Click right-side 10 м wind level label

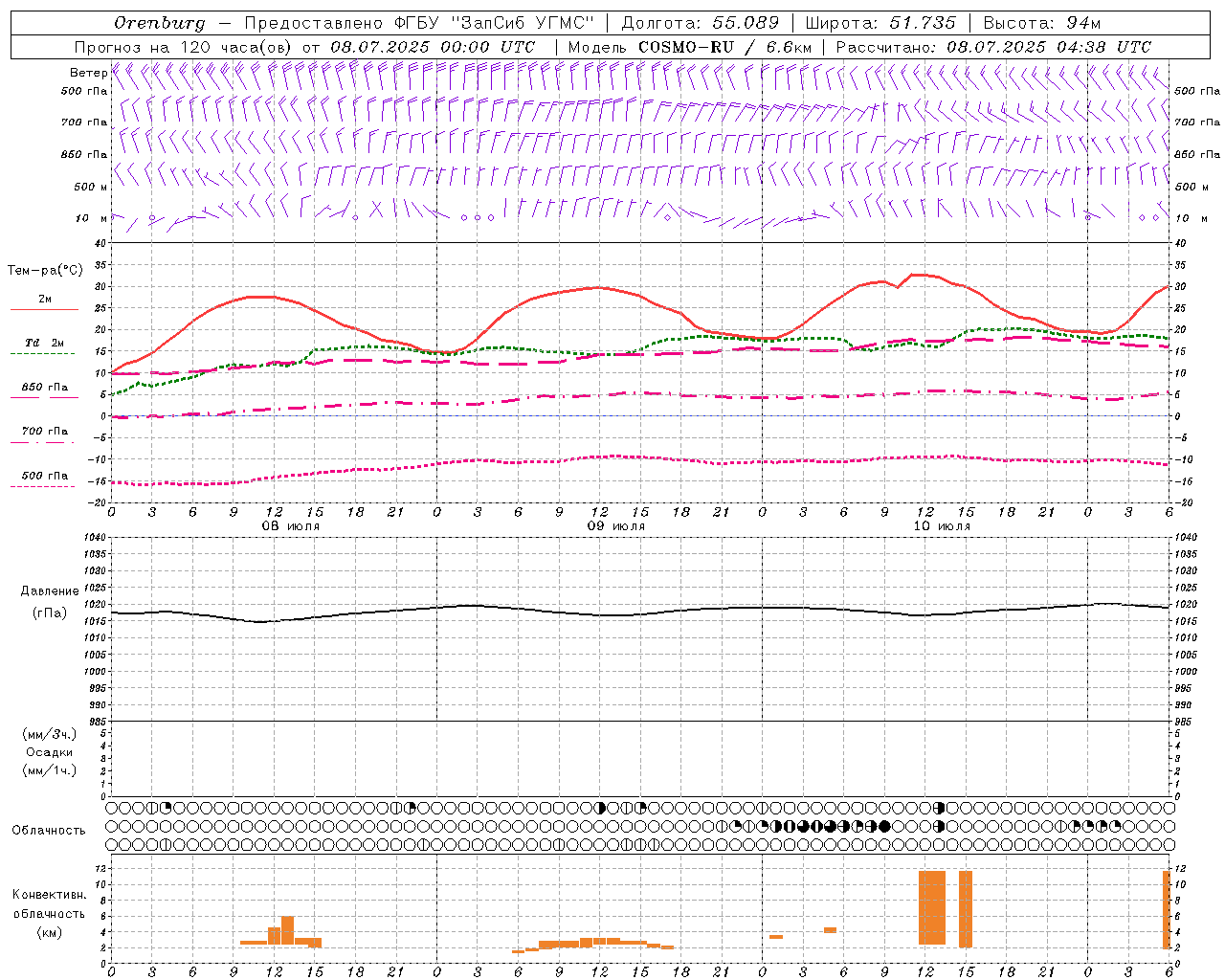coord(1191,218)
